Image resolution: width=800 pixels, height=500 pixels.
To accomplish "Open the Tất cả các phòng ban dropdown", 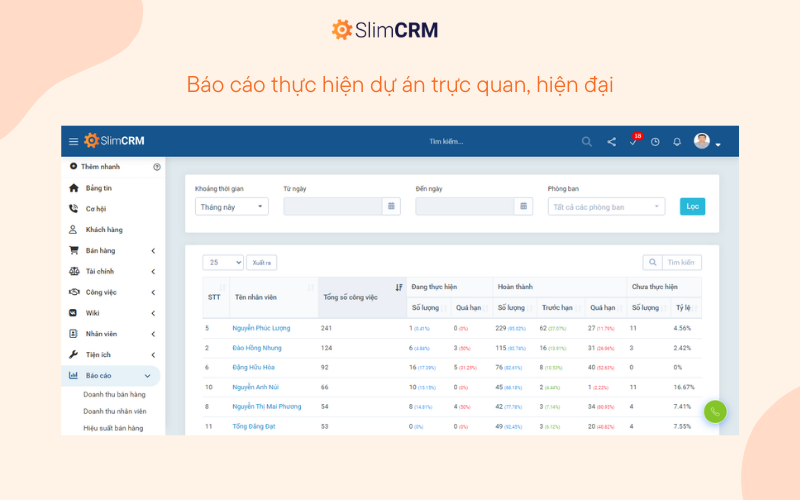I will click(x=606, y=207).
